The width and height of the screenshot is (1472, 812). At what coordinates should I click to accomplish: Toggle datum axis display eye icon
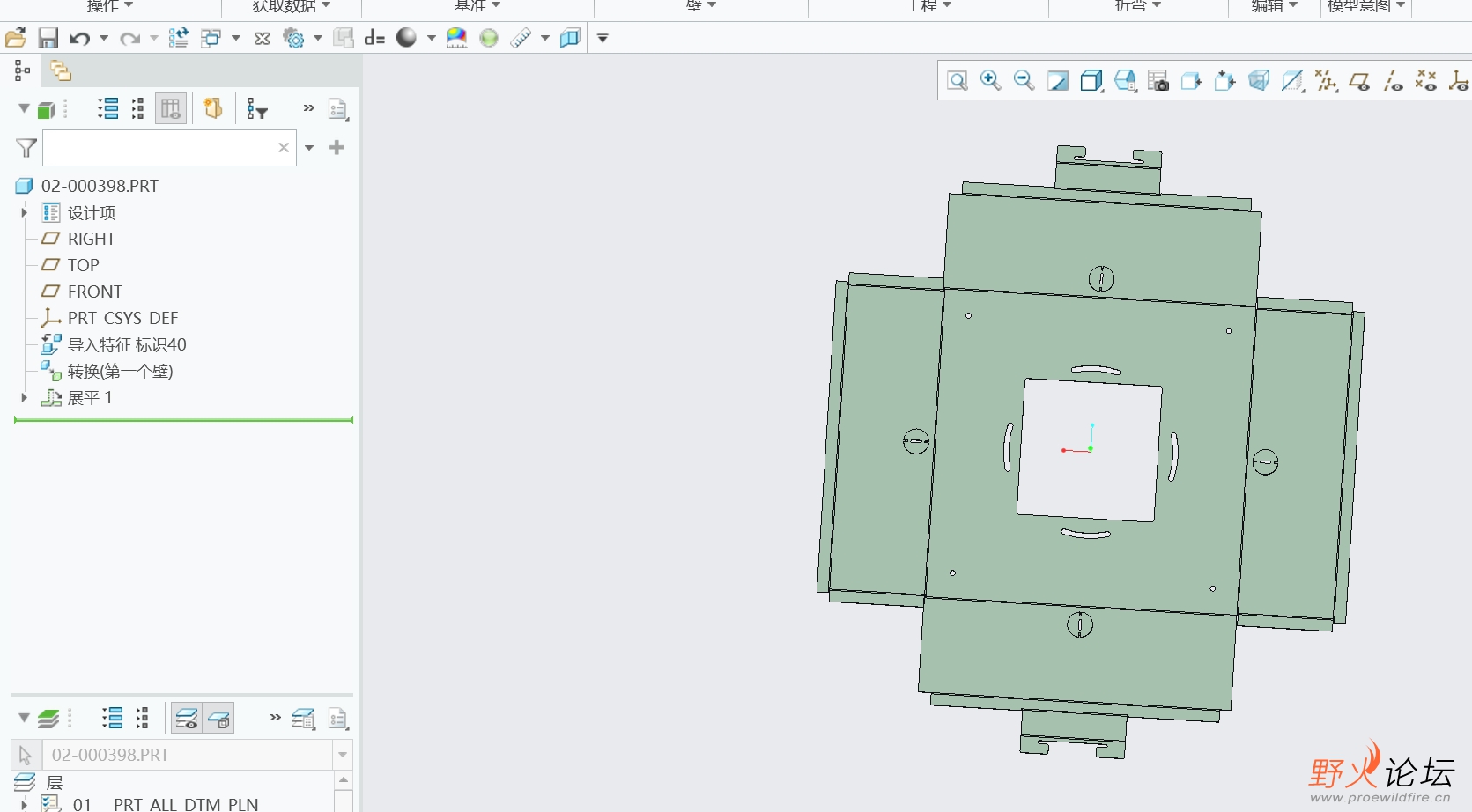point(1393,81)
